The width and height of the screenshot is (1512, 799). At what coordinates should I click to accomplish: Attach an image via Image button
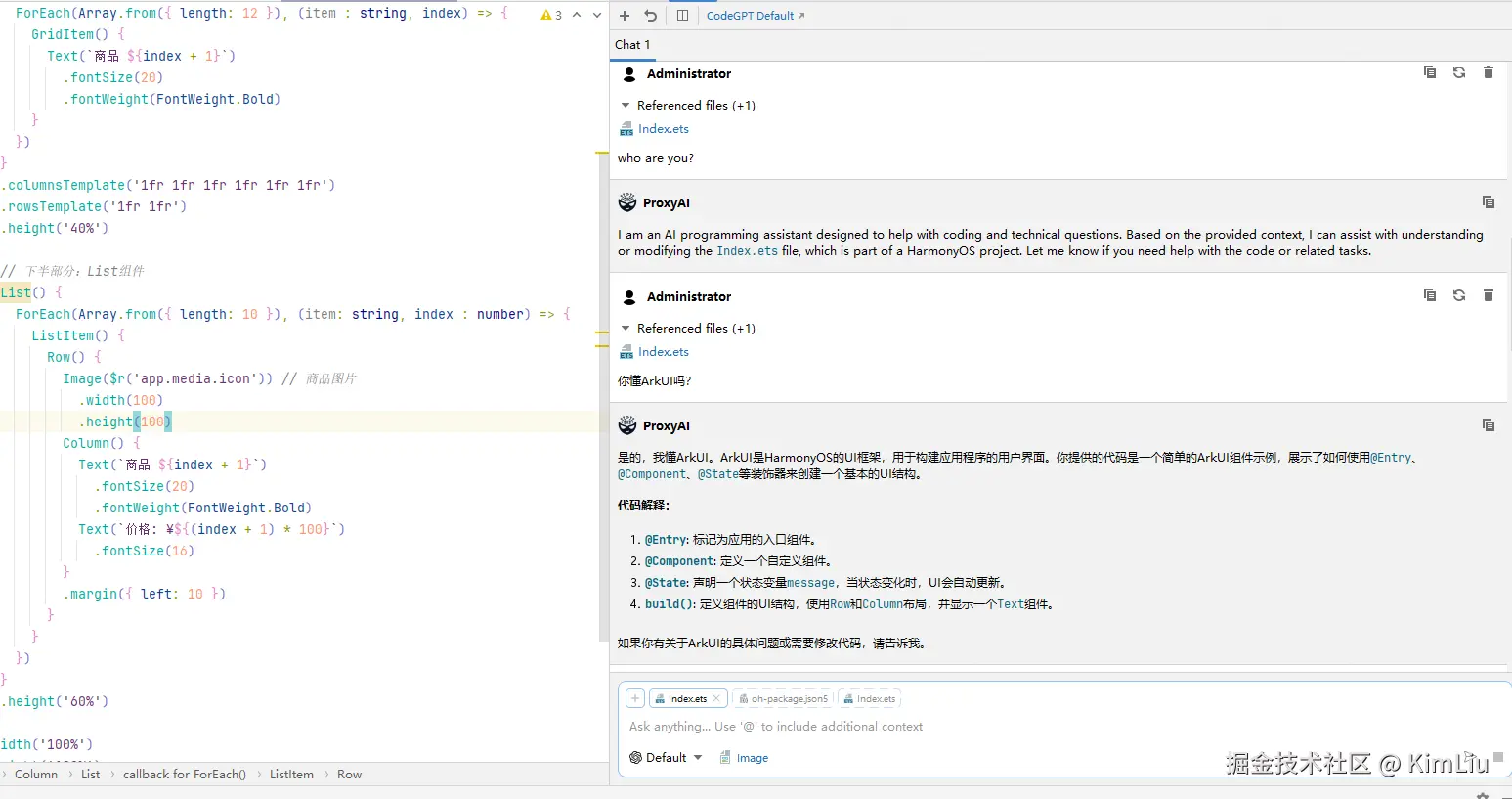tap(744, 758)
